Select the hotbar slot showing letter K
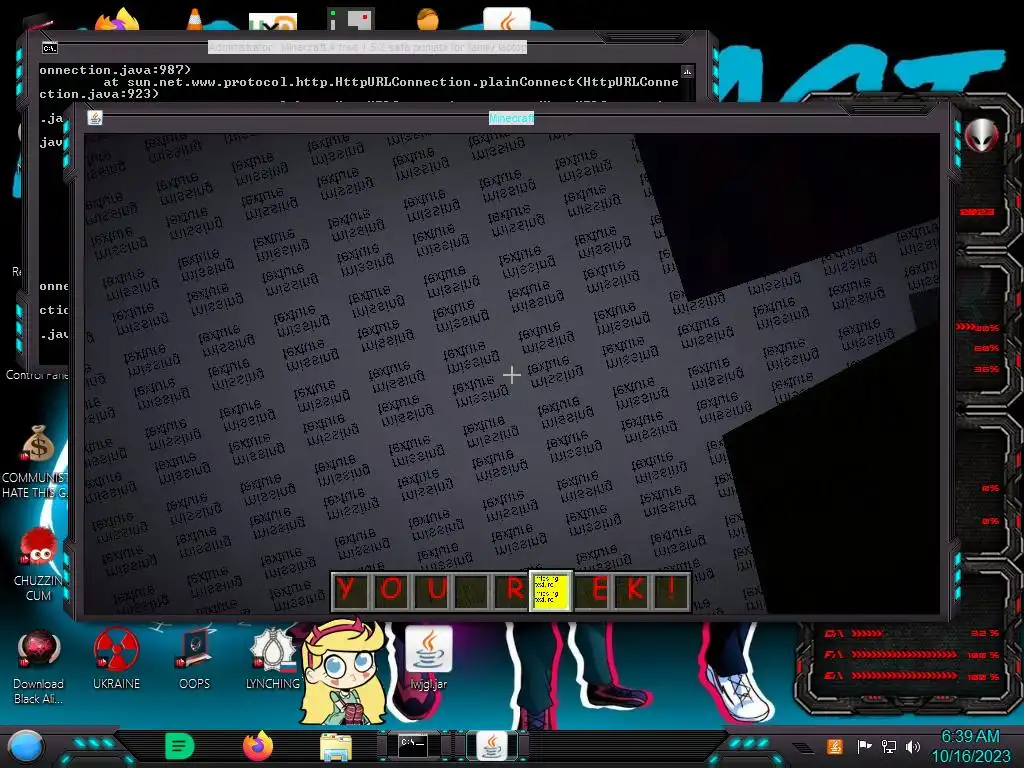Screen dimensions: 1024x768 [630, 591]
